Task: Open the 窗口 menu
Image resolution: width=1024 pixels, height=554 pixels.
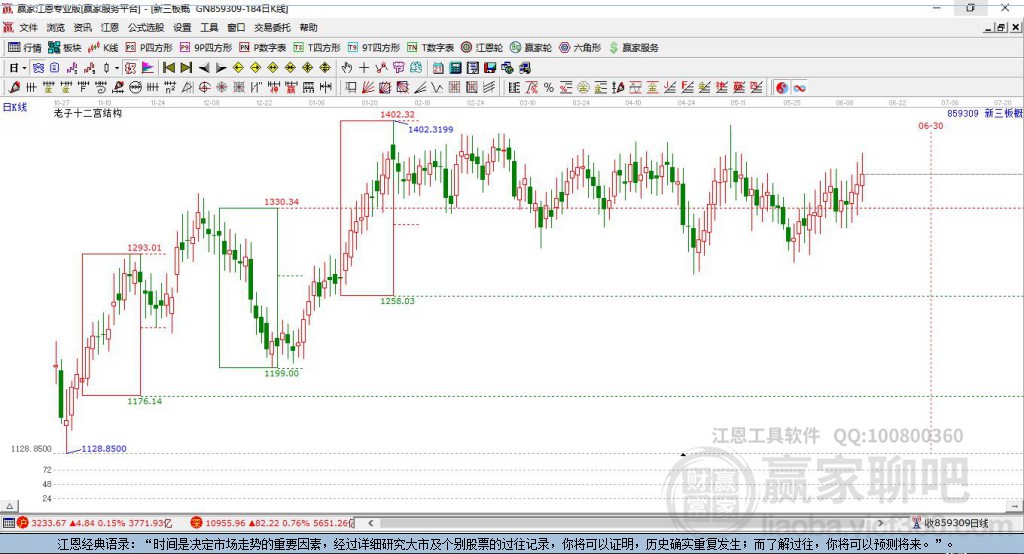Action: pos(236,27)
